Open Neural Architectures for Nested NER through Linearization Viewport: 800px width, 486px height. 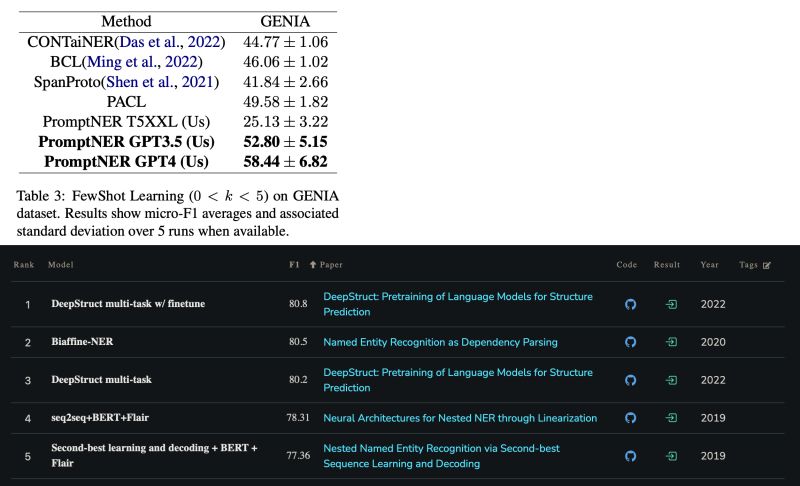pyautogui.click(x=460, y=418)
